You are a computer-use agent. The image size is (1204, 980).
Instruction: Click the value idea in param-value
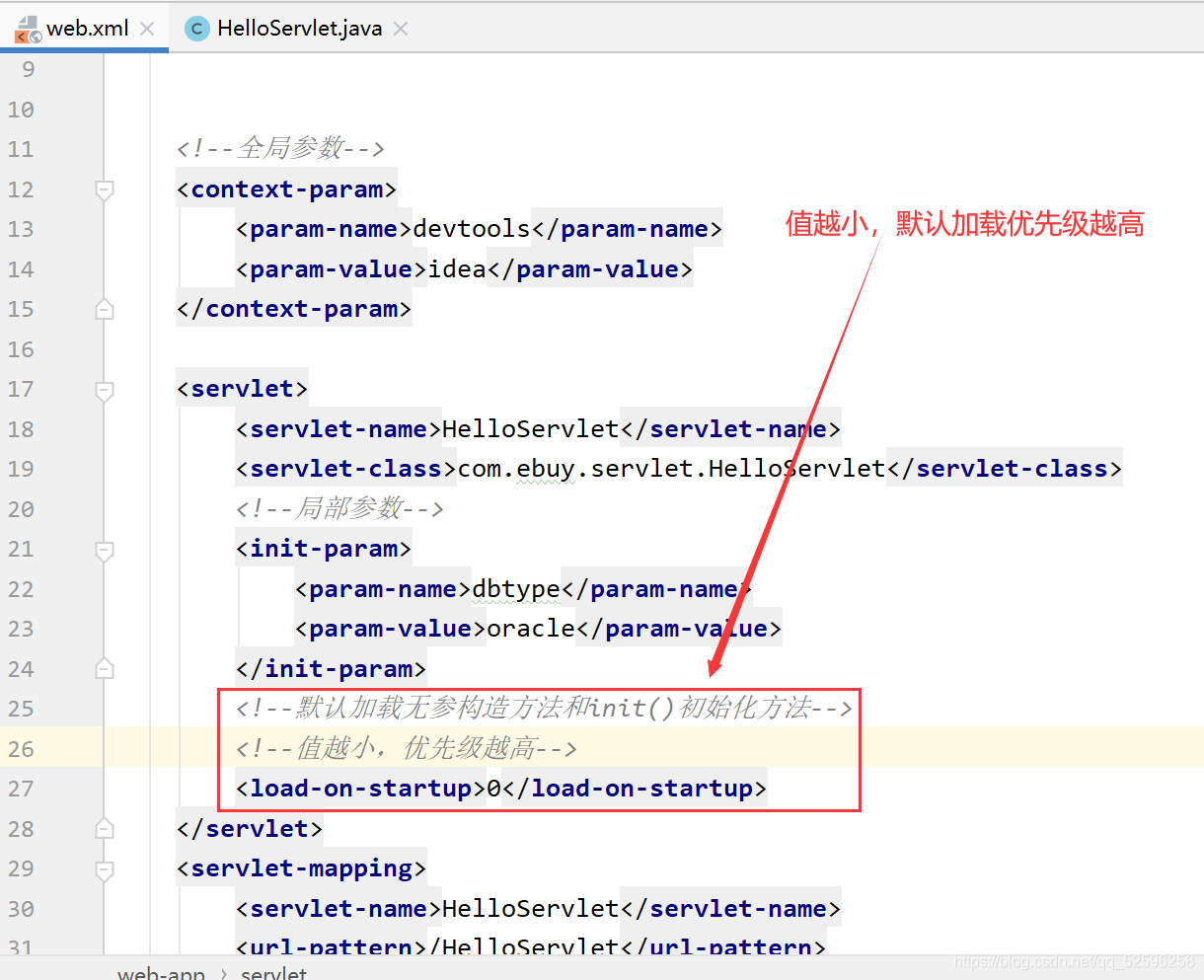[x=457, y=269]
